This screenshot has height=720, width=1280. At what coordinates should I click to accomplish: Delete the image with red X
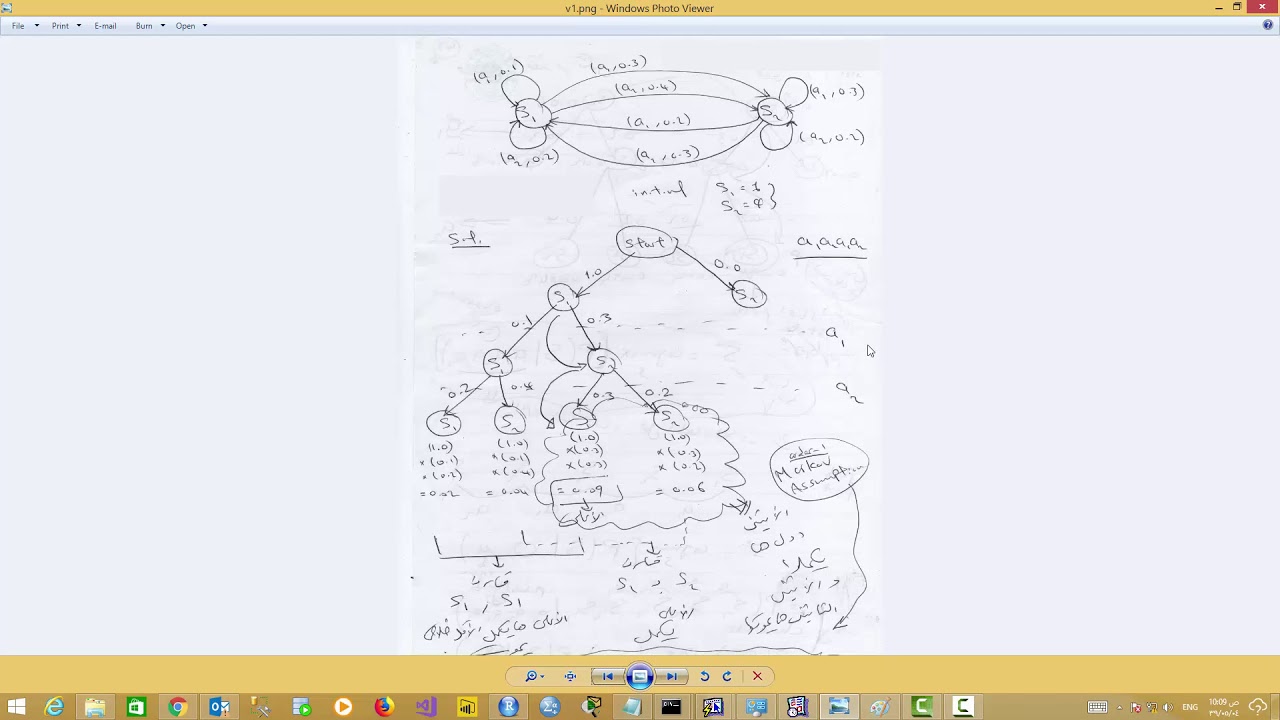click(757, 677)
